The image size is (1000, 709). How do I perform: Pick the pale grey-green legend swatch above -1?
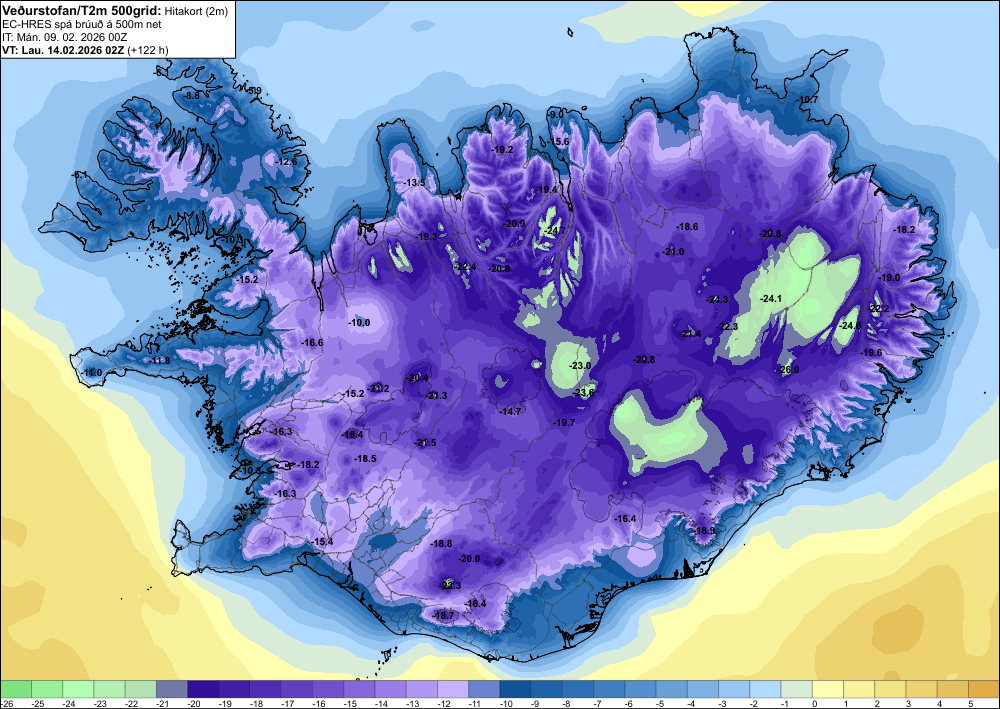point(797,689)
